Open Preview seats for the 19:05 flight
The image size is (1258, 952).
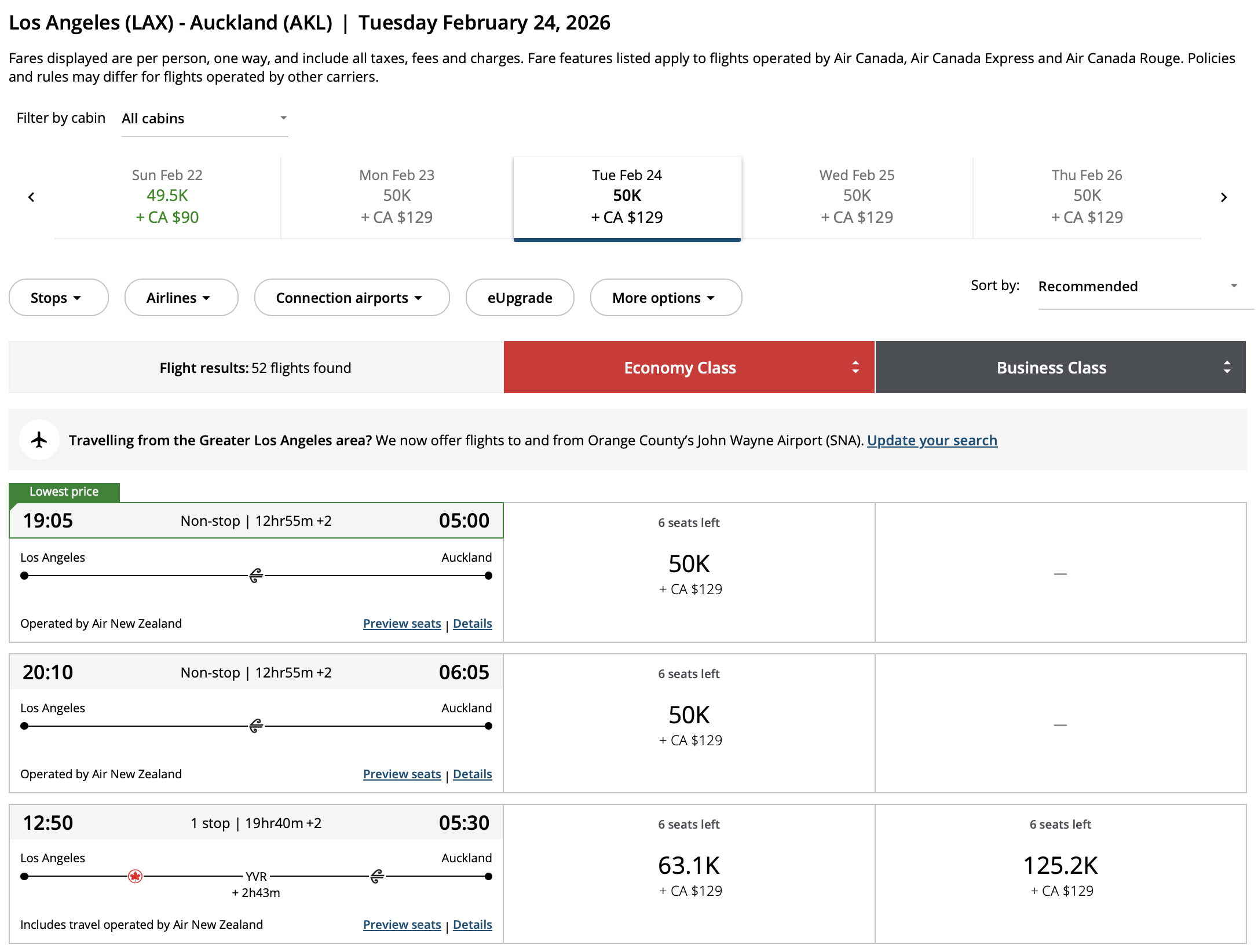coord(402,623)
